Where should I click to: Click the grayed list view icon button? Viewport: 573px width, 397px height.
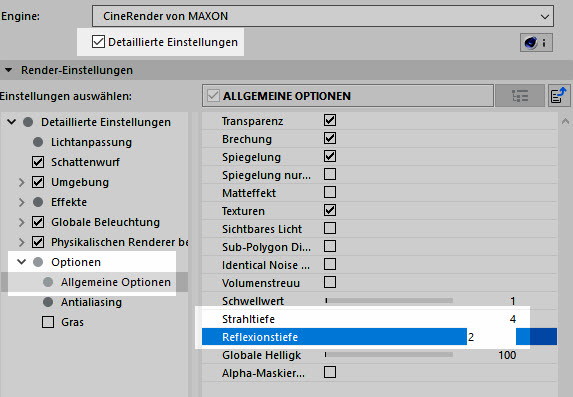pos(520,96)
